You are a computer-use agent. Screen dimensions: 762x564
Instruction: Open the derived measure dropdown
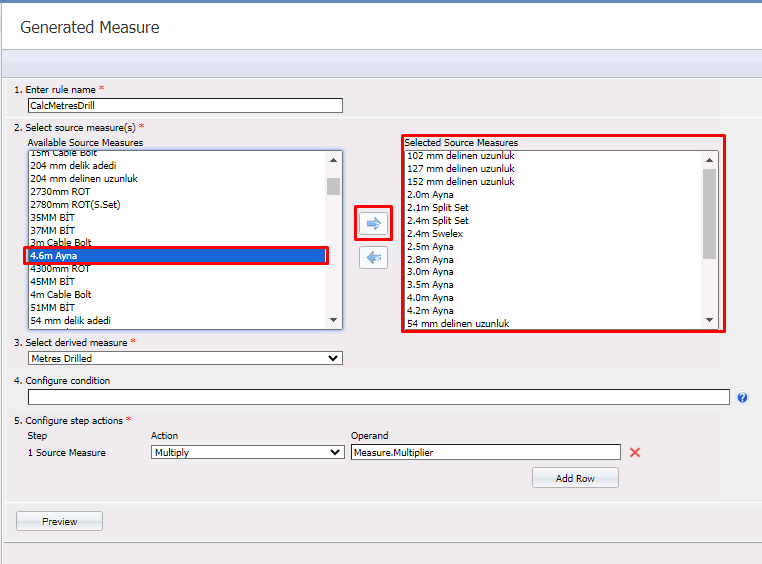[x=185, y=358]
